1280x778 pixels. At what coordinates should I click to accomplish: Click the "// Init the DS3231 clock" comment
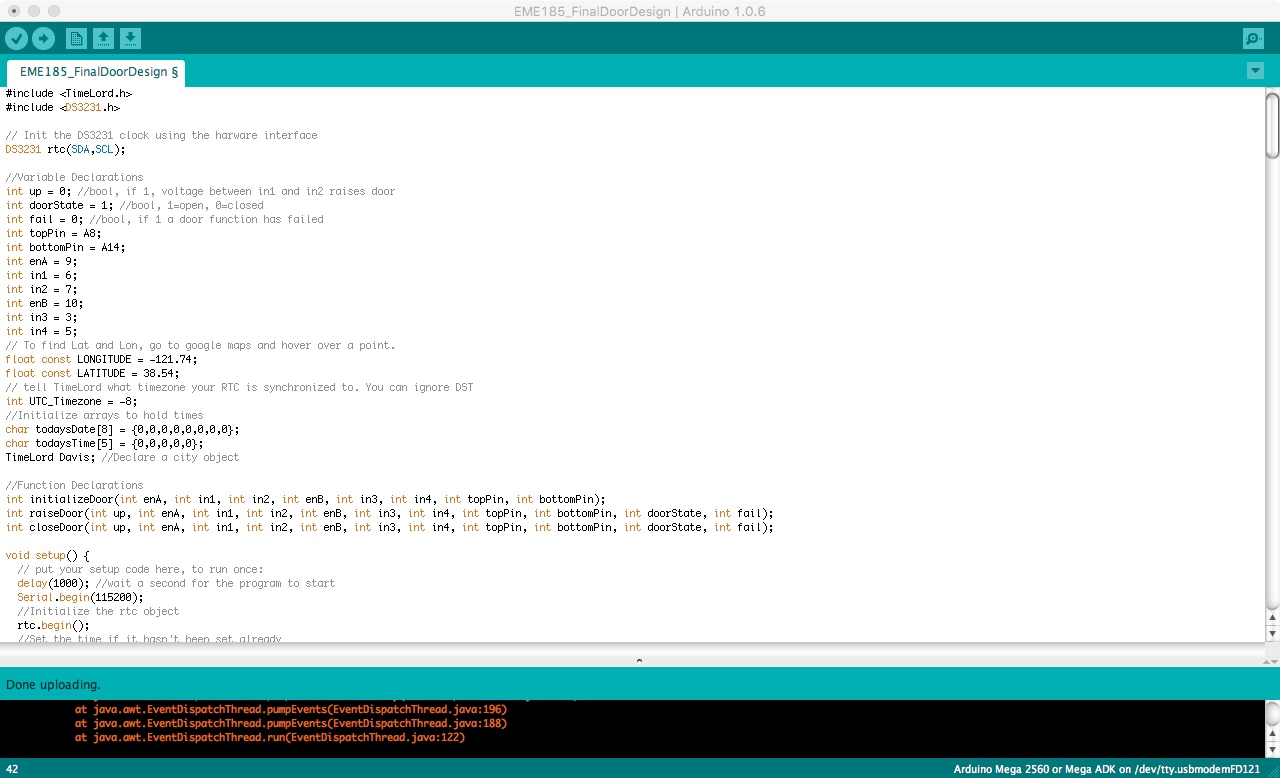[x=161, y=135]
